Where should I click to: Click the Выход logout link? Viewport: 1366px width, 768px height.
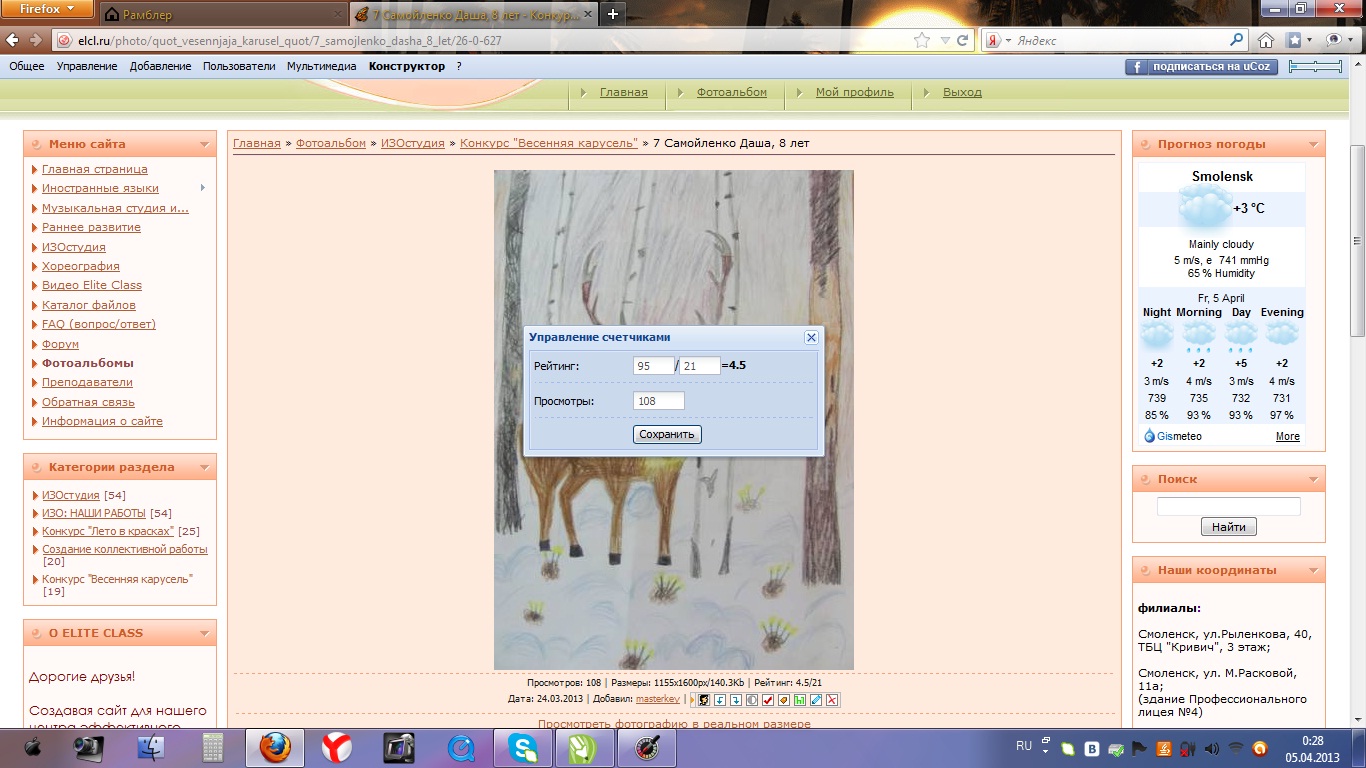point(962,92)
